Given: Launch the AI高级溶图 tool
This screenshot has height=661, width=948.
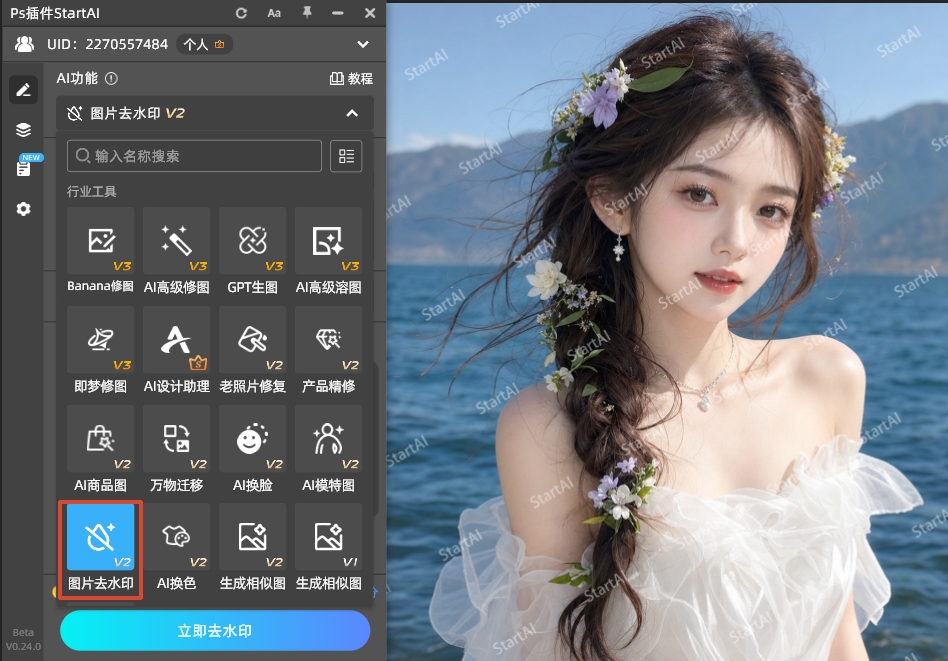Looking at the screenshot, I should (x=328, y=241).
